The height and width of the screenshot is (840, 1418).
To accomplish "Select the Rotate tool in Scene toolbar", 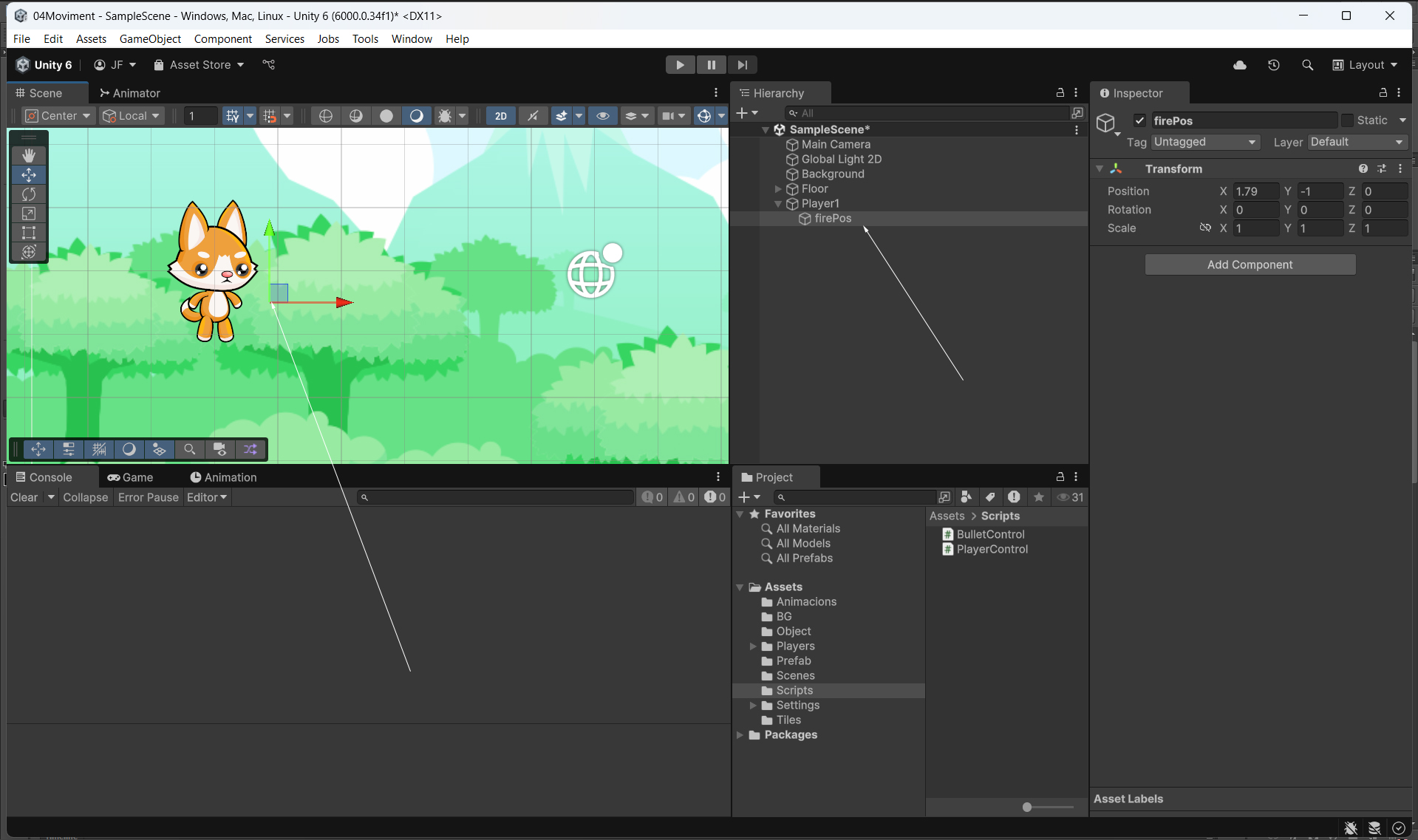I will 29,194.
